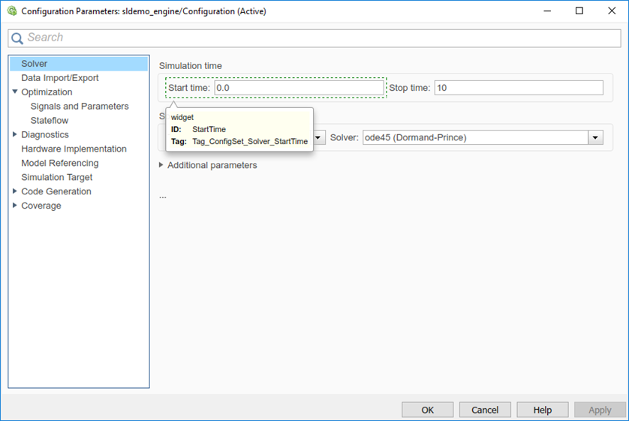Click into the Stop time field
629x421 pixels.
click(519, 88)
